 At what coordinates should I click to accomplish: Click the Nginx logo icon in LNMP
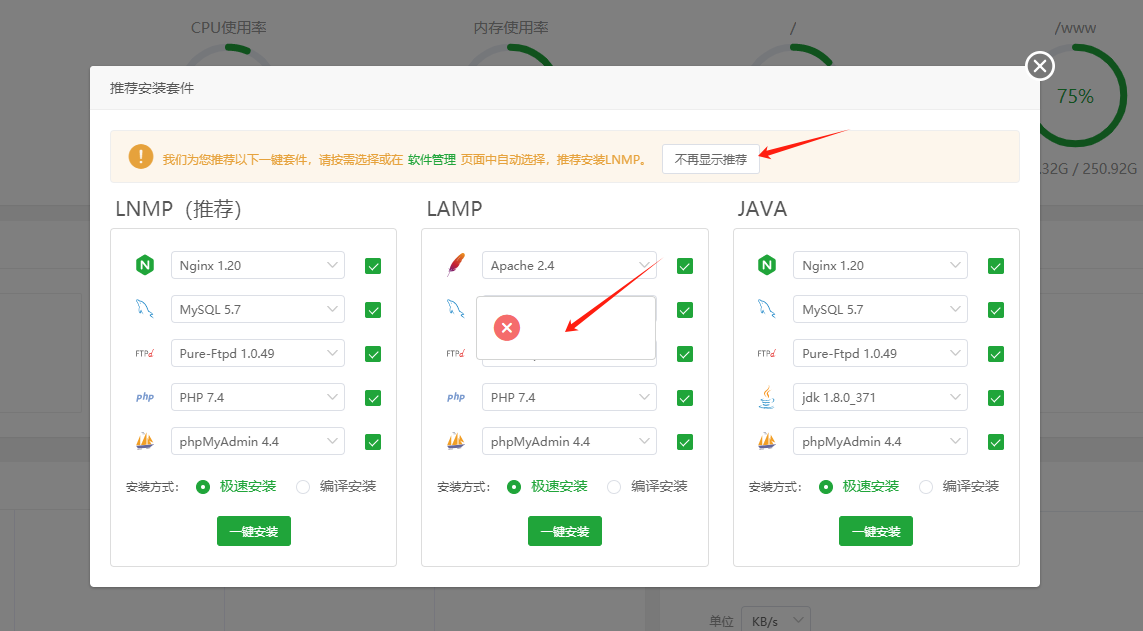click(x=145, y=265)
